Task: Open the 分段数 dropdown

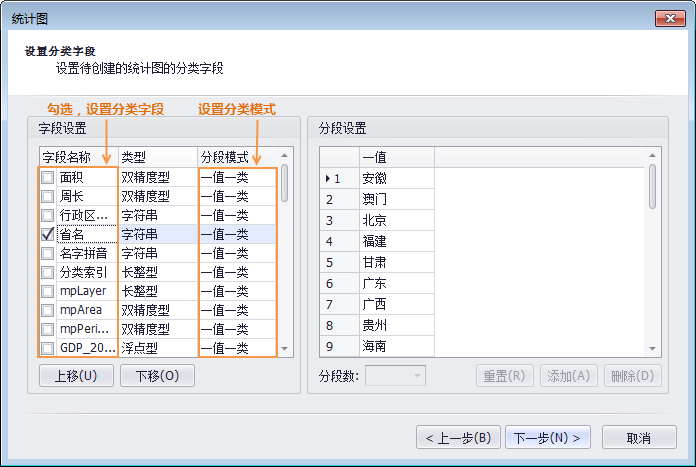Action: [x=396, y=376]
